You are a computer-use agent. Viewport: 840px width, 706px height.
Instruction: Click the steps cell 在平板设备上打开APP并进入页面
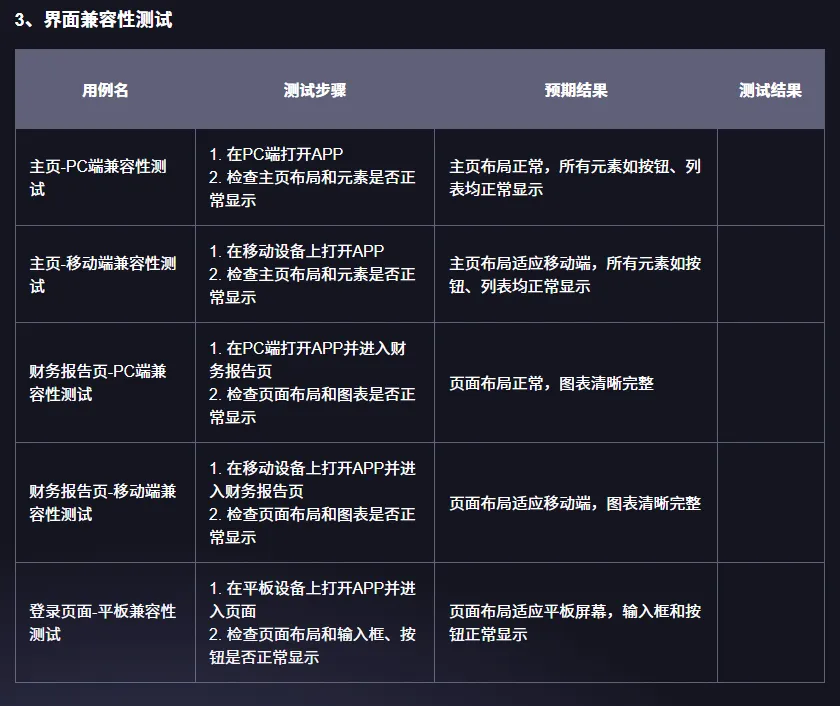(315, 622)
